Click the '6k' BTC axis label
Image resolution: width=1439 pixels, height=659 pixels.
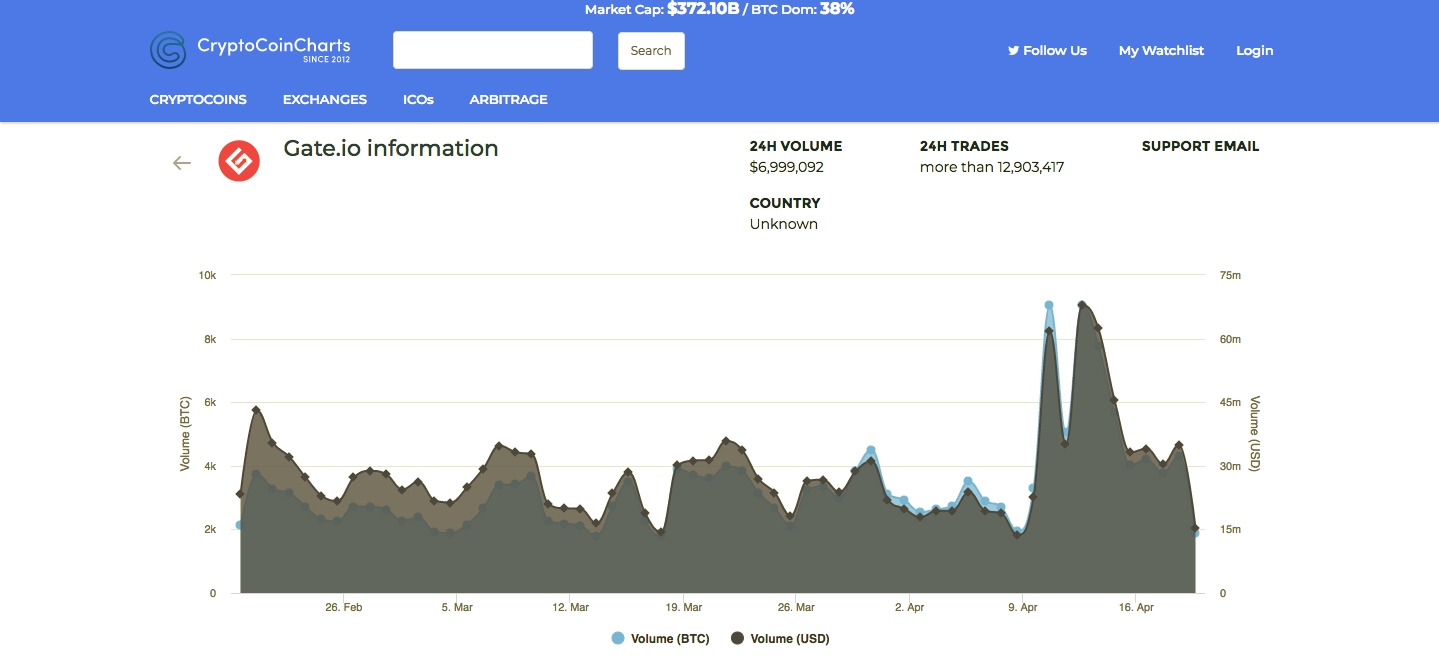click(210, 403)
